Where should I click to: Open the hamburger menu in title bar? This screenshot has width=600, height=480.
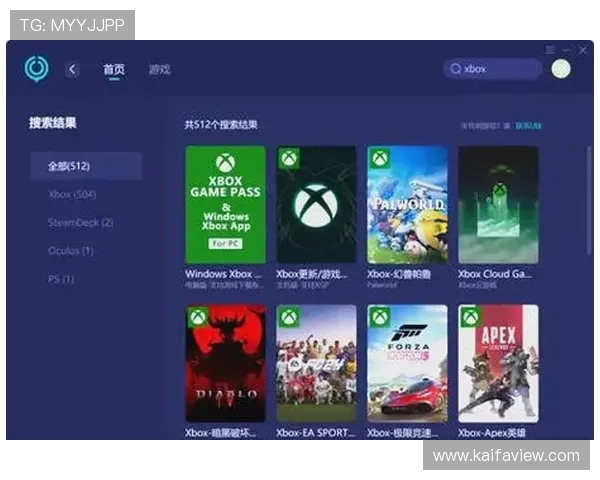(x=550, y=50)
